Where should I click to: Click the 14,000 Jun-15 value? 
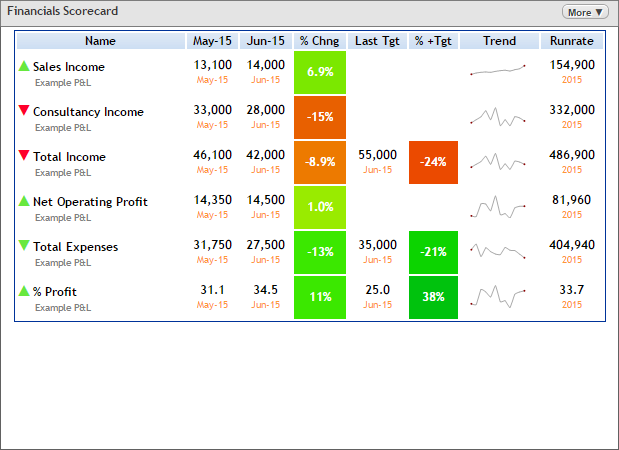tap(266, 65)
